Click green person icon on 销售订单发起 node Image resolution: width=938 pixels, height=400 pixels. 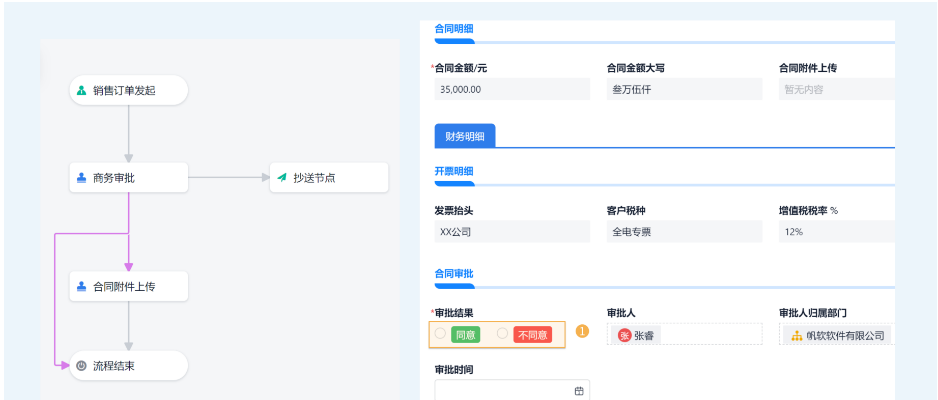[x=81, y=91]
